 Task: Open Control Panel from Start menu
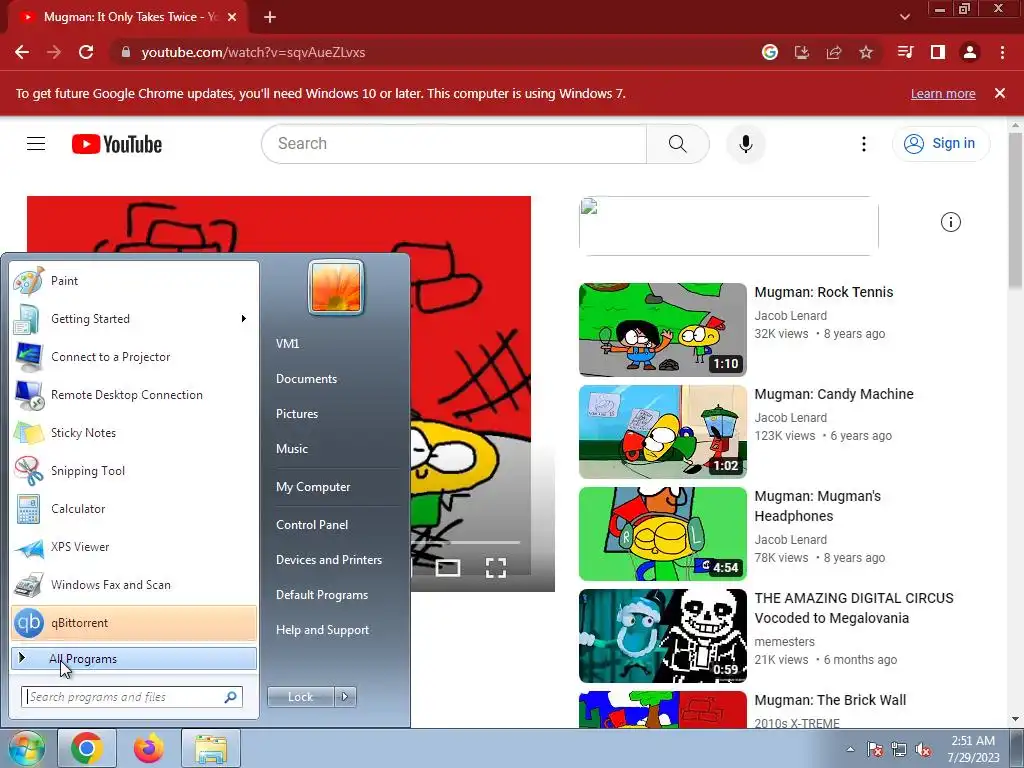312,525
